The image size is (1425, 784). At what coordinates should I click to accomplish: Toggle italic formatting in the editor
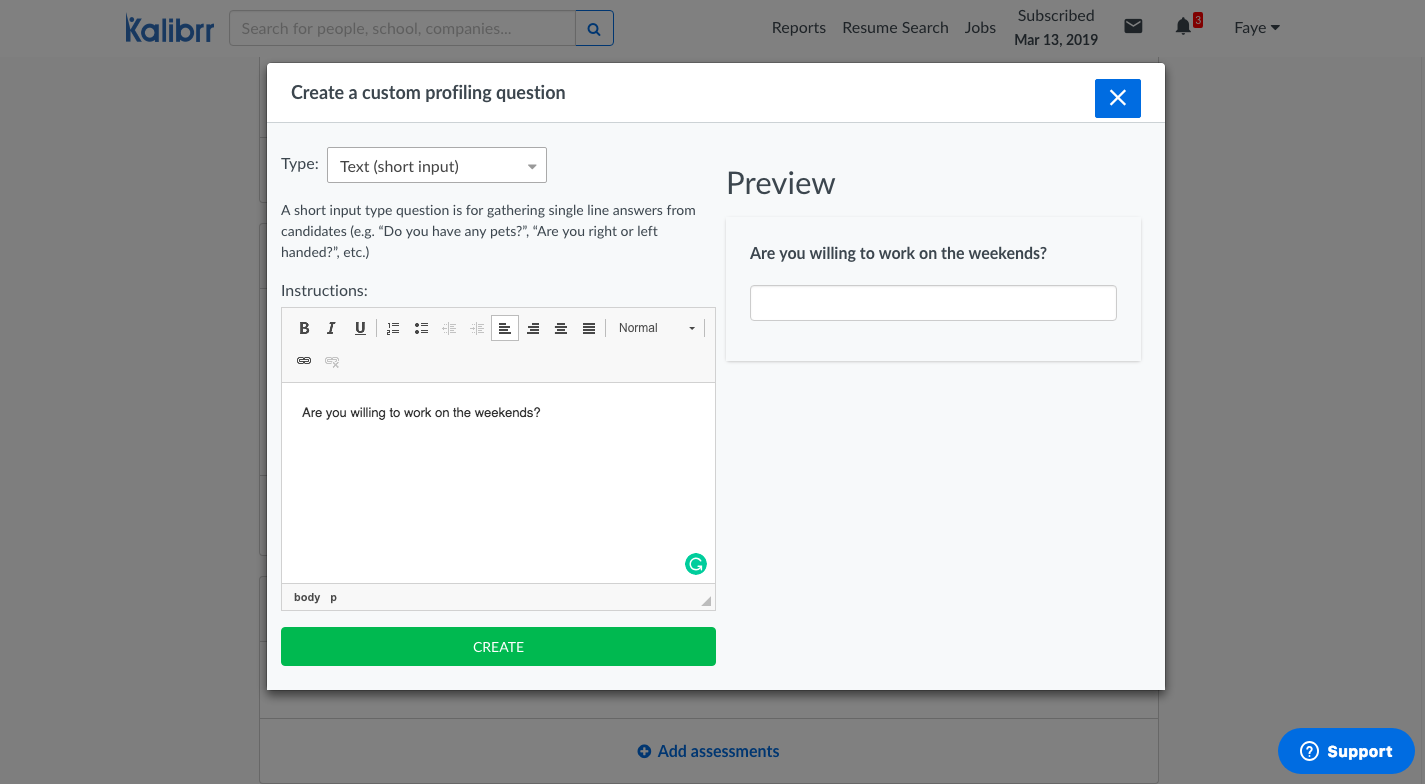[332, 328]
